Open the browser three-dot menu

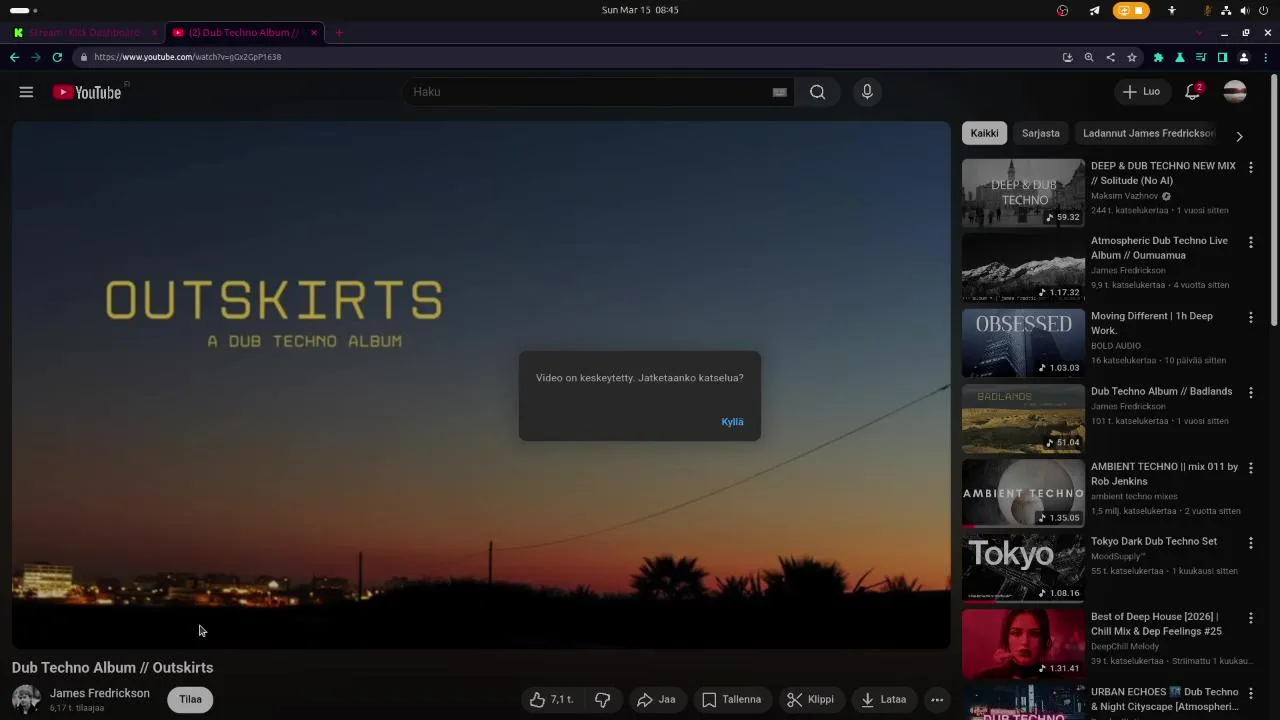[1266, 57]
